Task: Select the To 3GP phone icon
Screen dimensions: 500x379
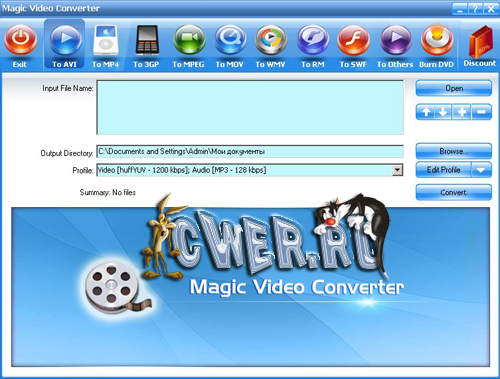Action: click(x=147, y=40)
